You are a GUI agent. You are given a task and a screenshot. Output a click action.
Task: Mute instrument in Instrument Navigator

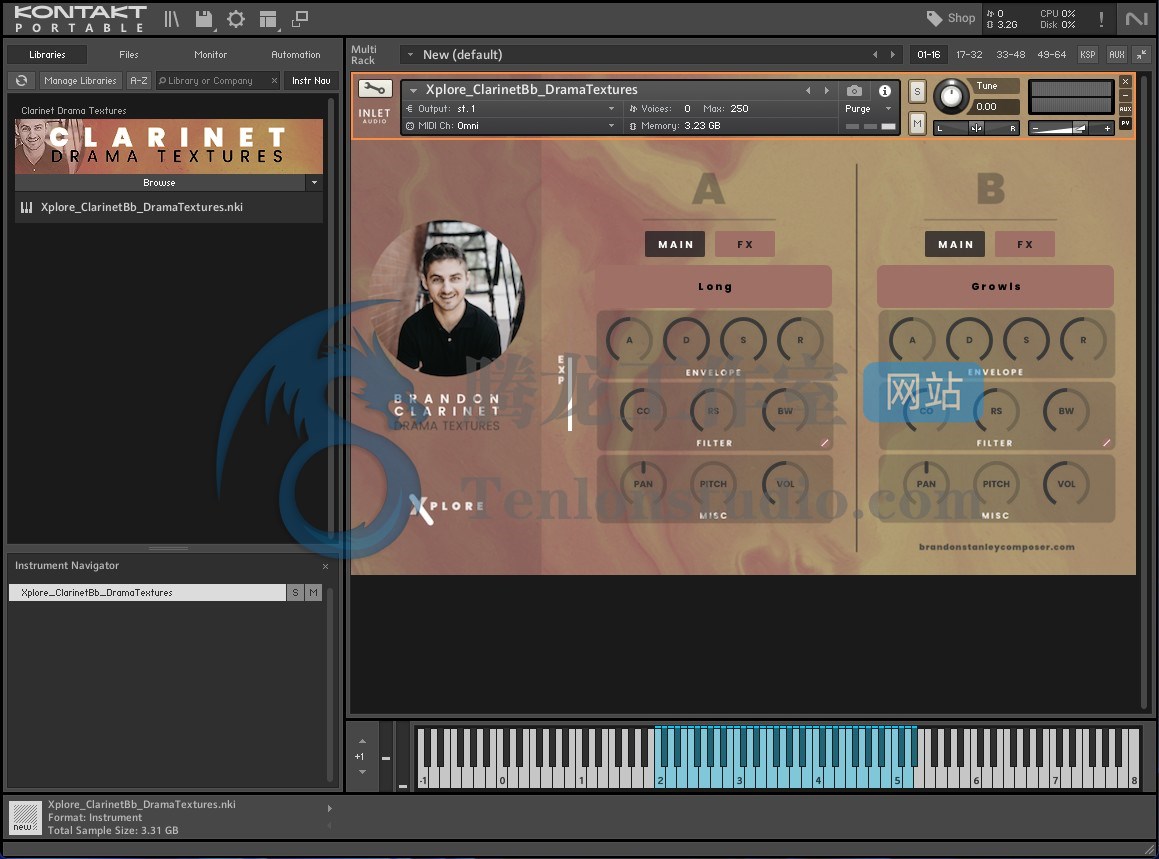[313, 592]
